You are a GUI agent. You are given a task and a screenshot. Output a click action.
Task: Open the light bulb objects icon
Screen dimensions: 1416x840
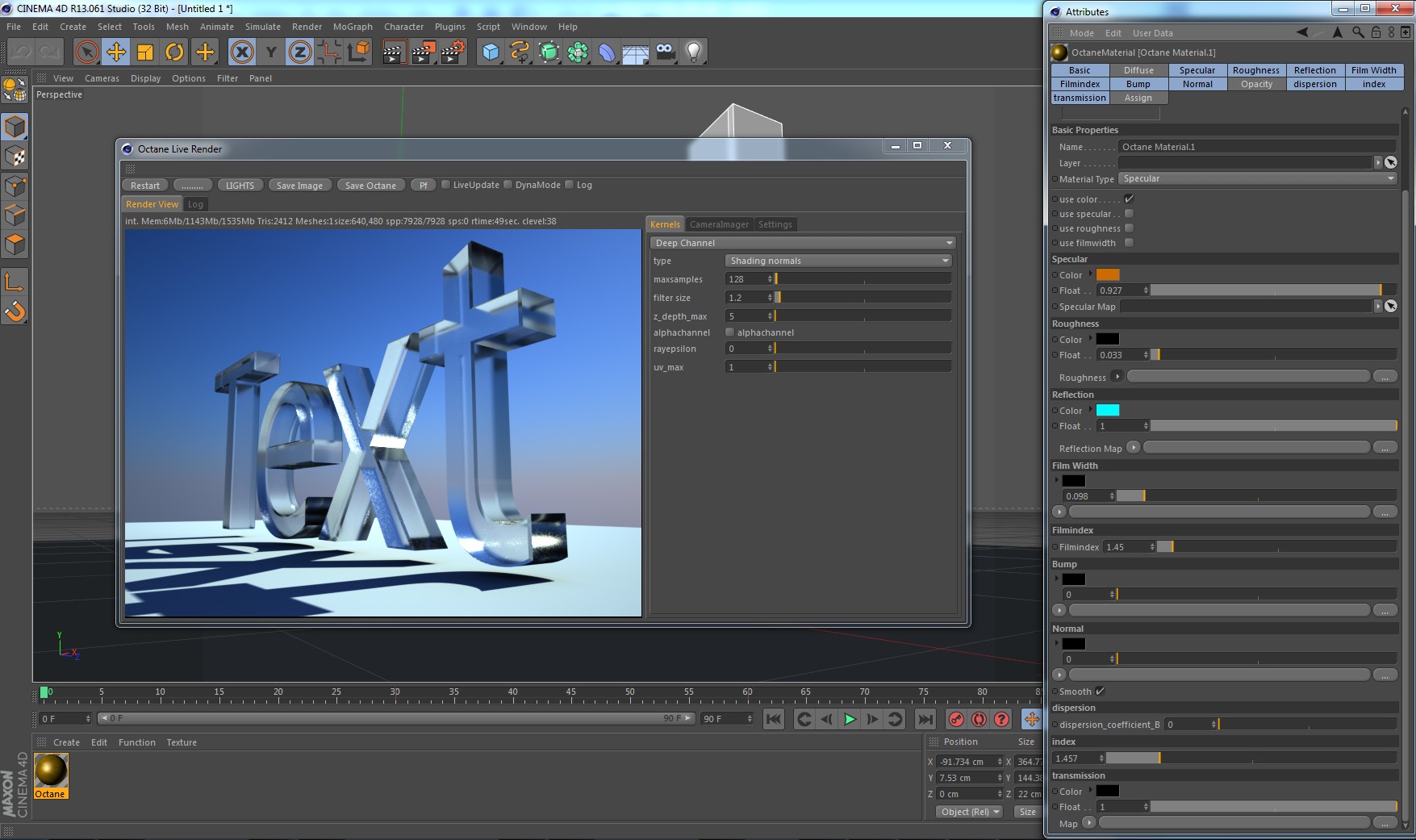pyautogui.click(x=693, y=52)
